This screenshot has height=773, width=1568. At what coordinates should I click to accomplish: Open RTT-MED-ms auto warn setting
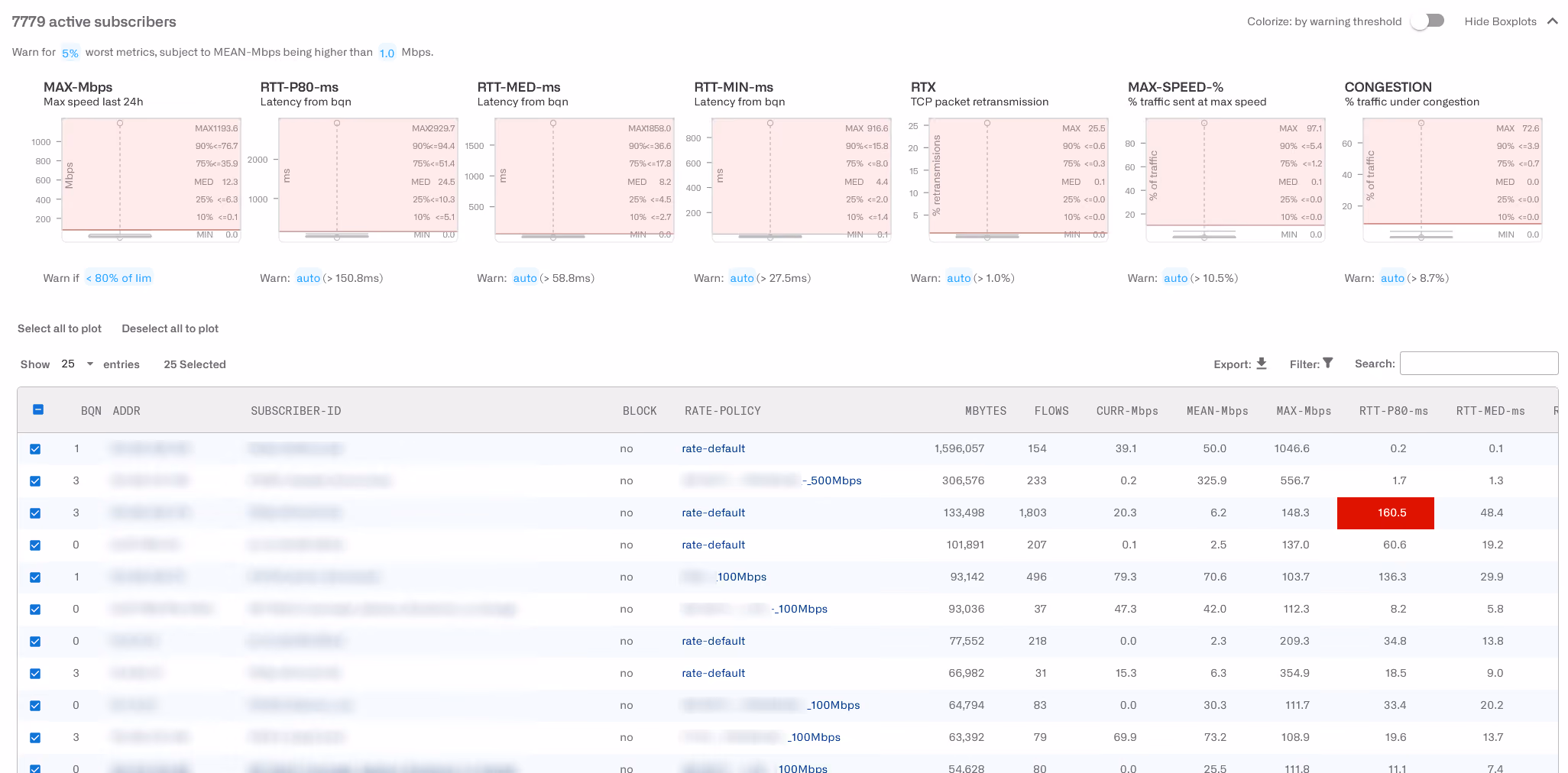tap(525, 278)
